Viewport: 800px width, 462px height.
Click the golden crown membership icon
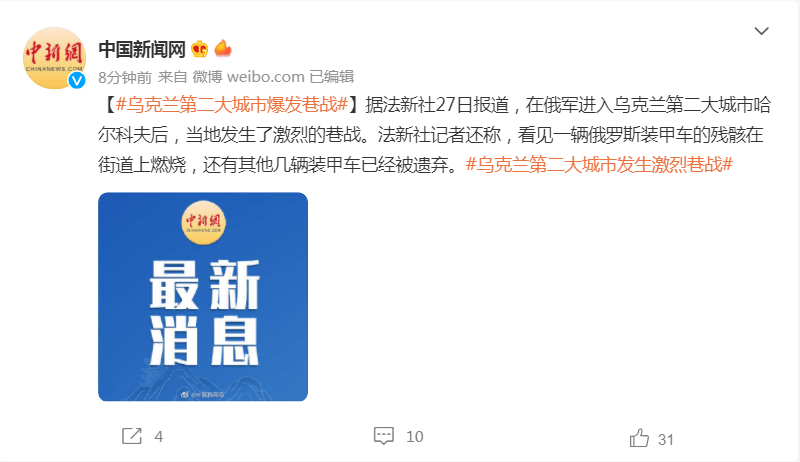[x=199, y=49]
